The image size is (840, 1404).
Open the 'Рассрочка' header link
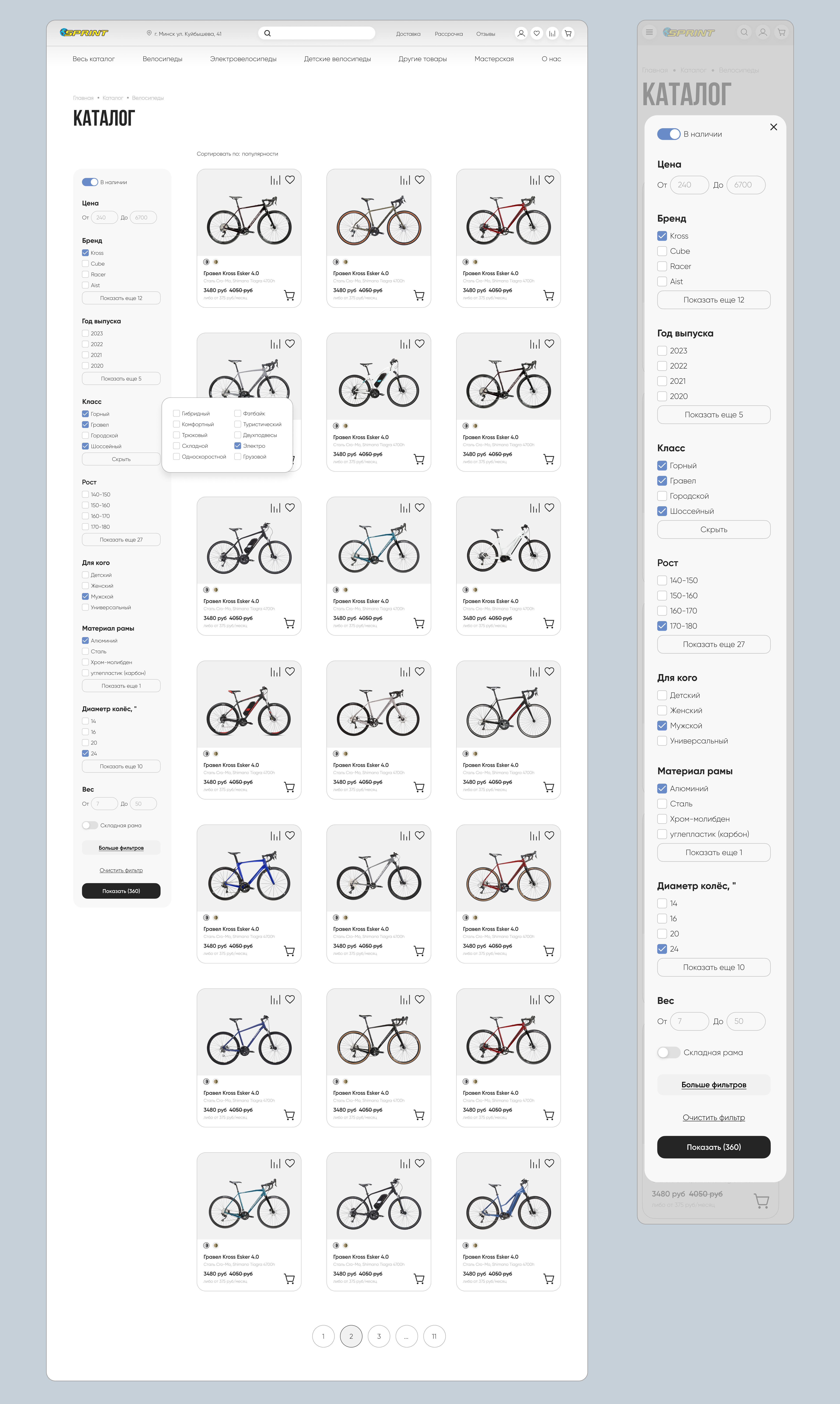click(449, 34)
